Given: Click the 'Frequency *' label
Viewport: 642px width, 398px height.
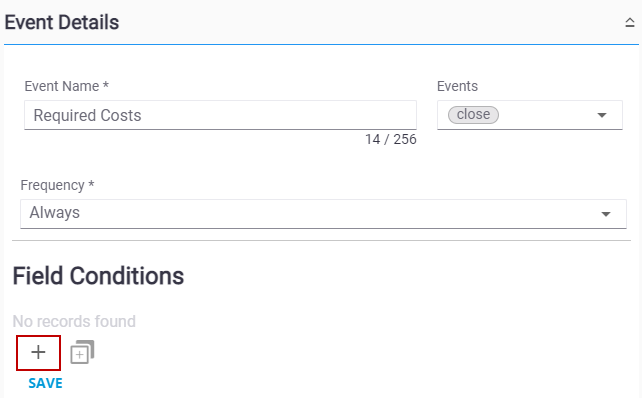Looking at the screenshot, I should (57, 185).
